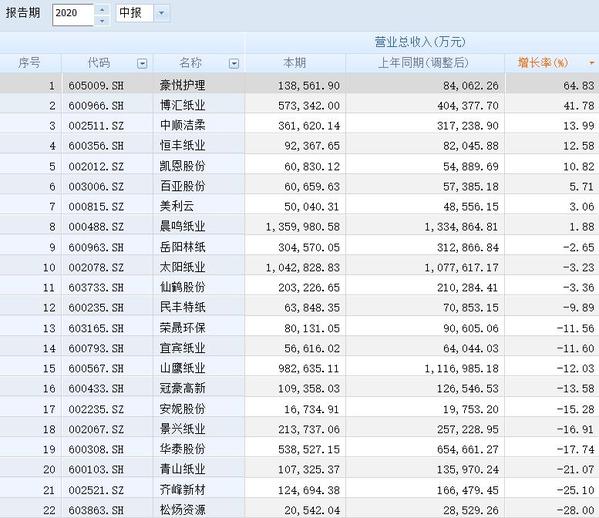Select the row for 晨鸣纸业
This screenshot has width=599, height=518.
(x=300, y=227)
